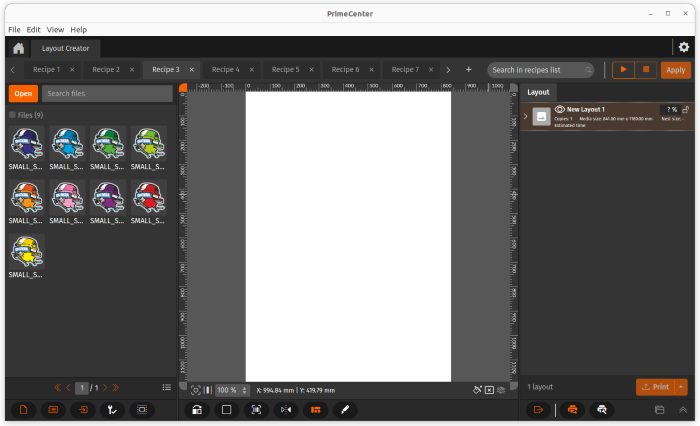This screenshot has width=700, height=426.
Task: Select the pencil edit tool
Action: tap(345, 410)
